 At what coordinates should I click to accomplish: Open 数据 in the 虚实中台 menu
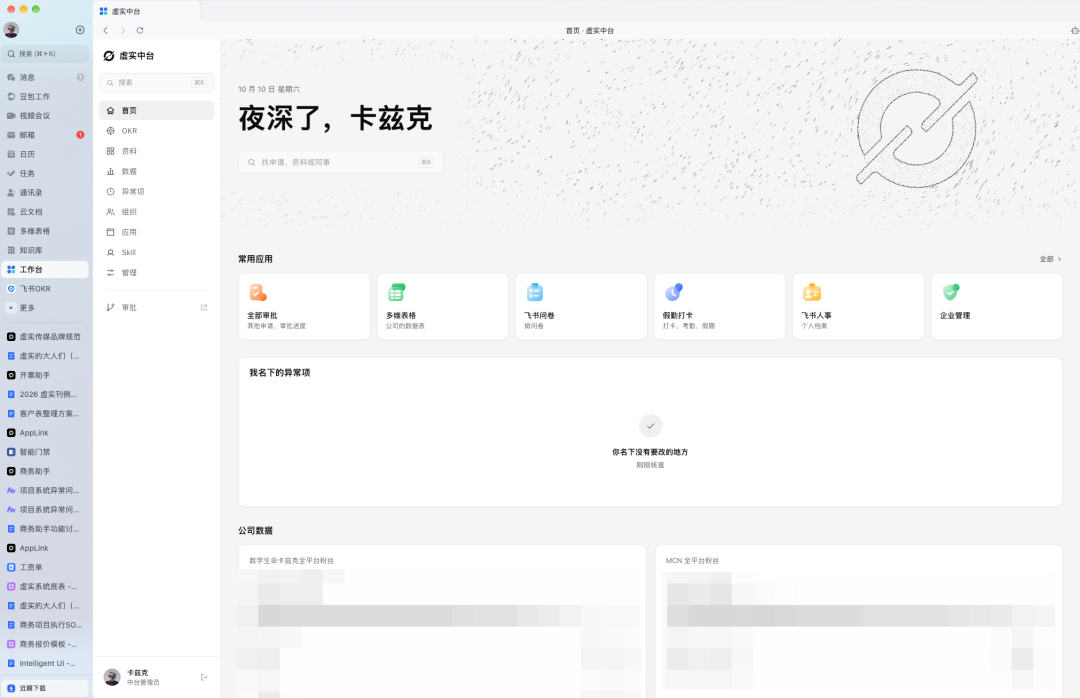coord(156,172)
